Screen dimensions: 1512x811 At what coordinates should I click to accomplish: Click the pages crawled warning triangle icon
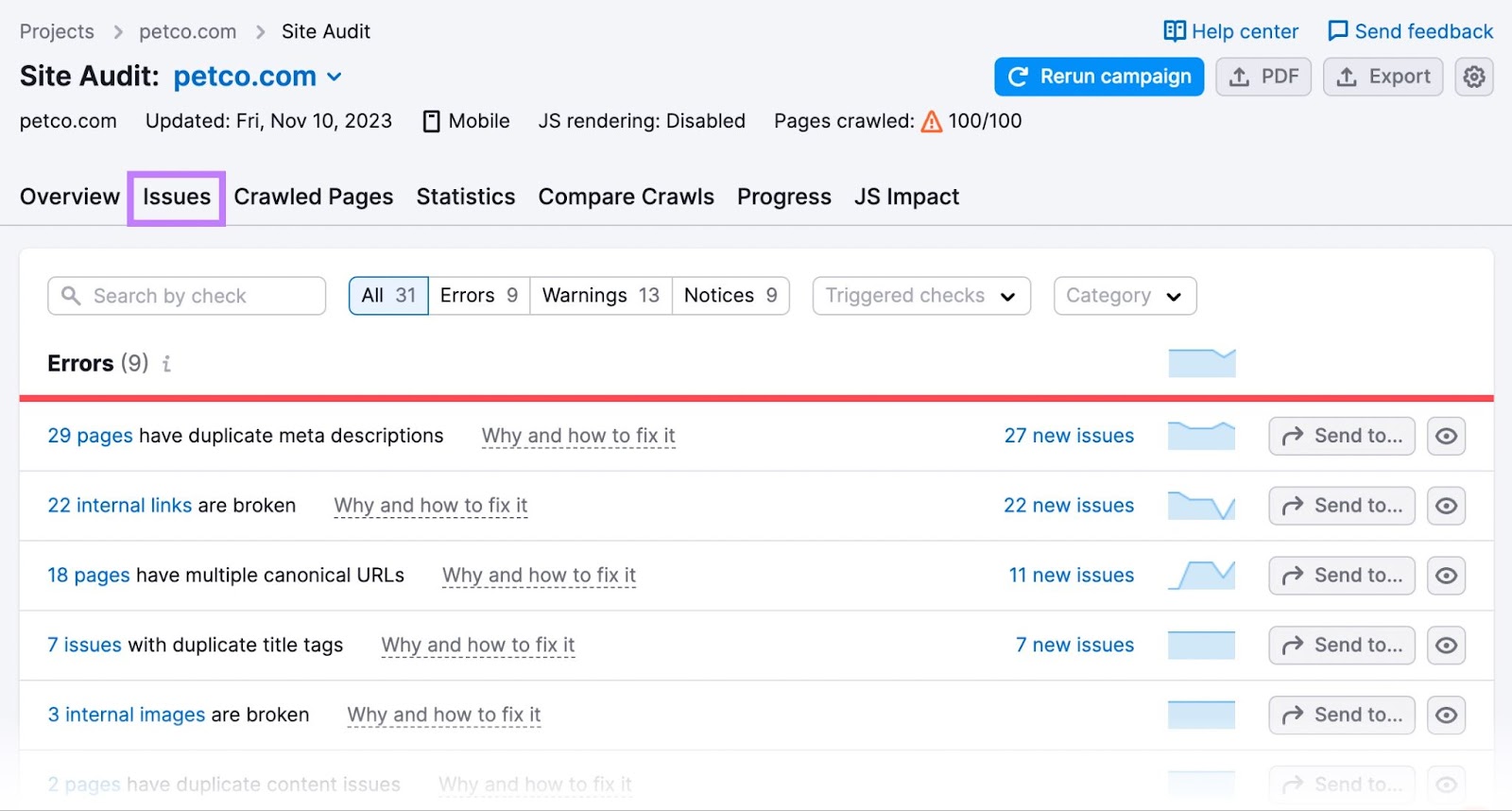tap(931, 122)
